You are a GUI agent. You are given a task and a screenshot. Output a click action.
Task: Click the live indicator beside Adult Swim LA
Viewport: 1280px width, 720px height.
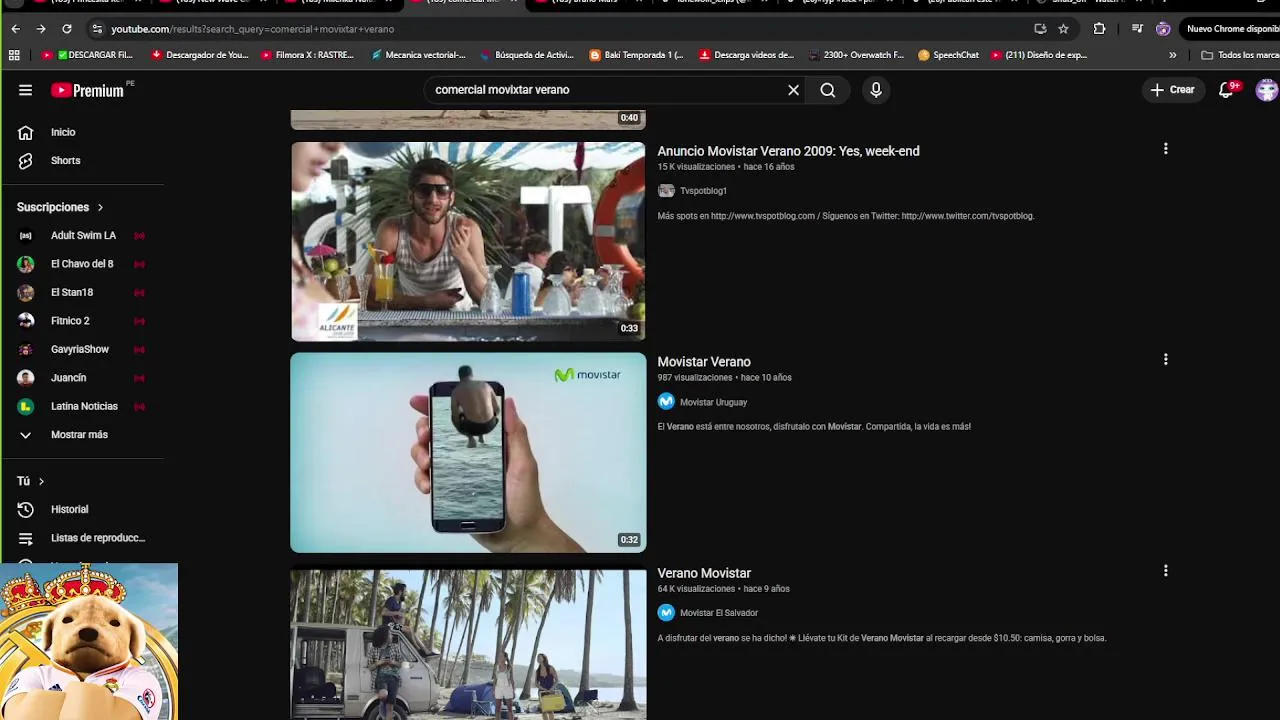click(139, 236)
